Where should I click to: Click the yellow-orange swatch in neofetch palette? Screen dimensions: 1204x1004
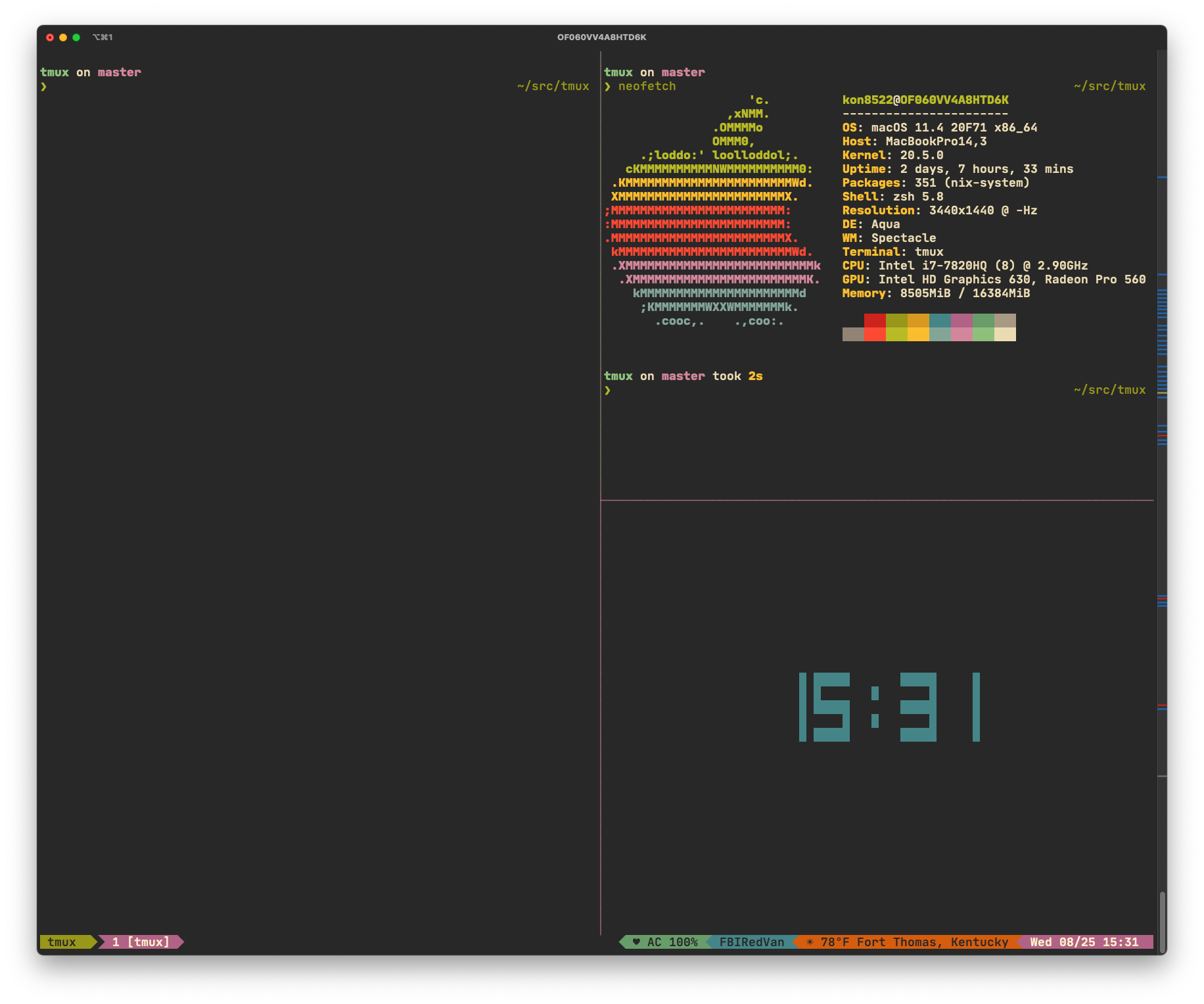pyautogui.click(x=918, y=334)
